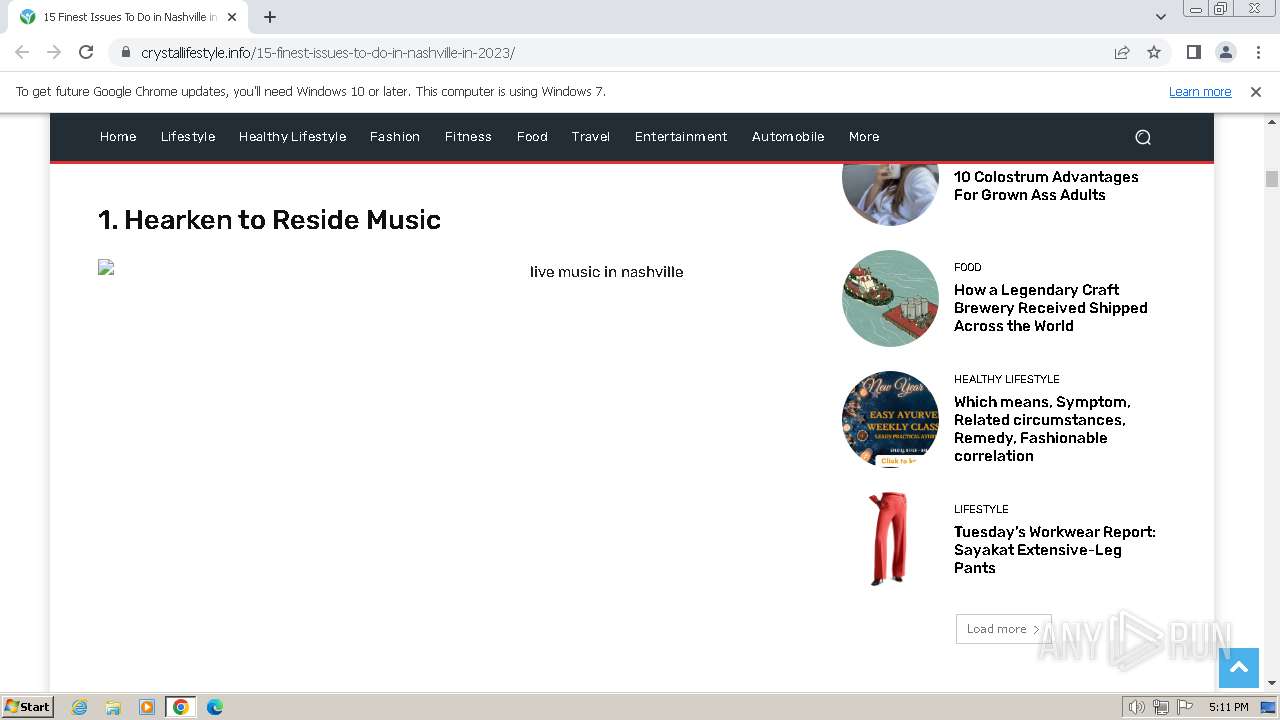
Task: Open Which means, Symptom article
Action: (x=1042, y=429)
